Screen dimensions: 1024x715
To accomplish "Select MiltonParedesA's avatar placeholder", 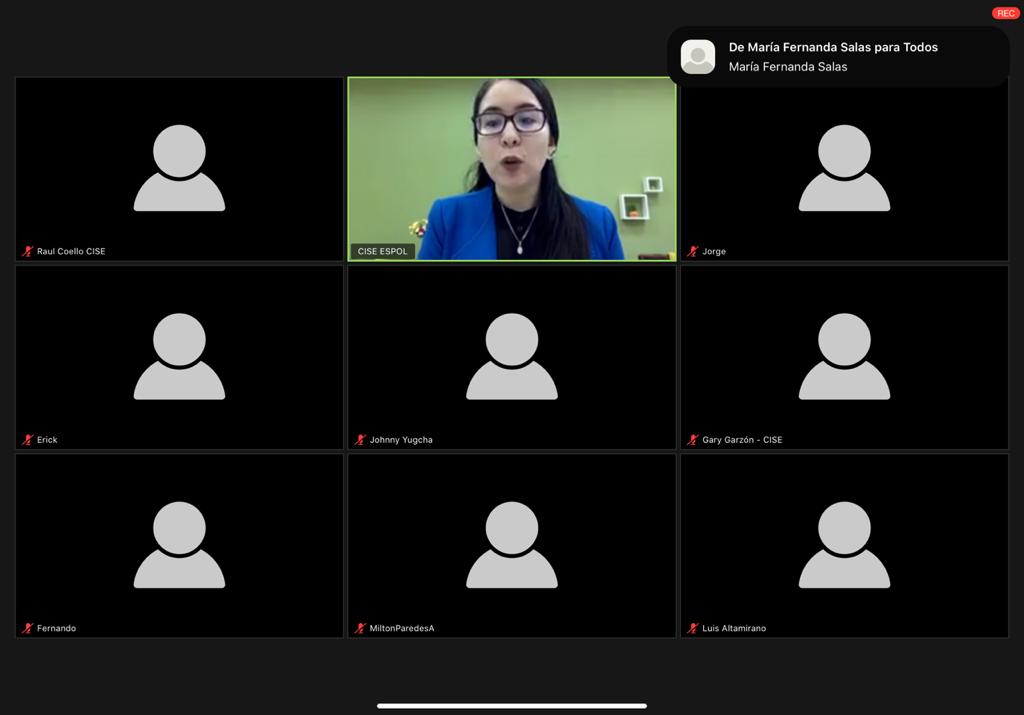I will (512, 545).
